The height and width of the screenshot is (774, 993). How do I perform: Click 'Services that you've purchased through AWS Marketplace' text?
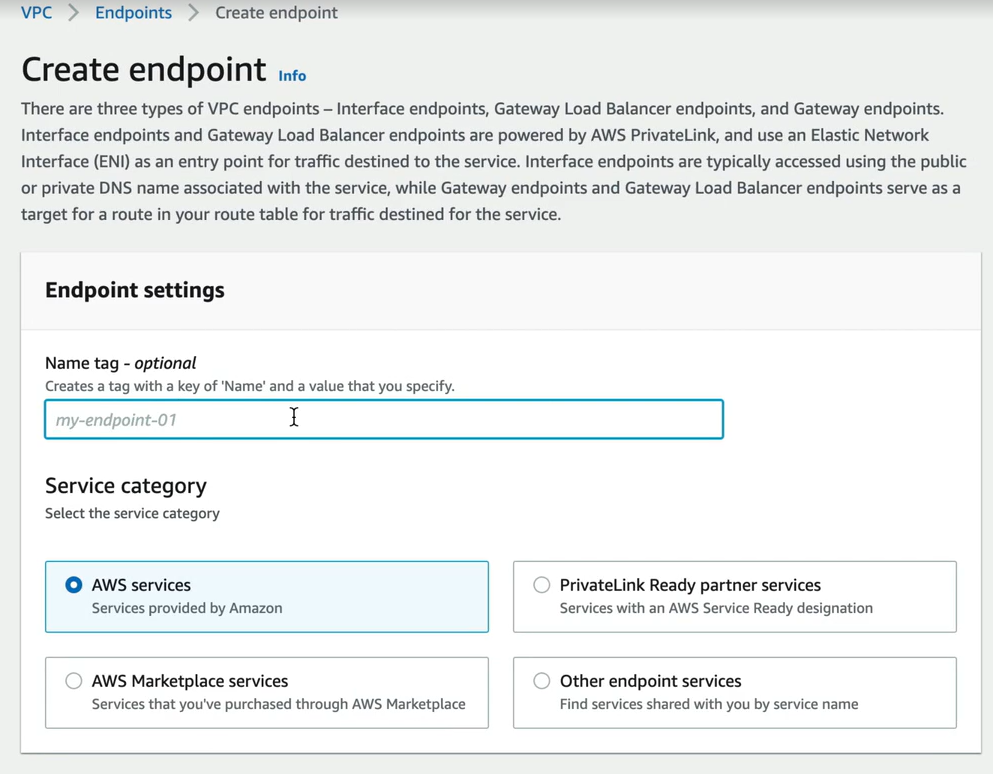[x=279, y=704]
